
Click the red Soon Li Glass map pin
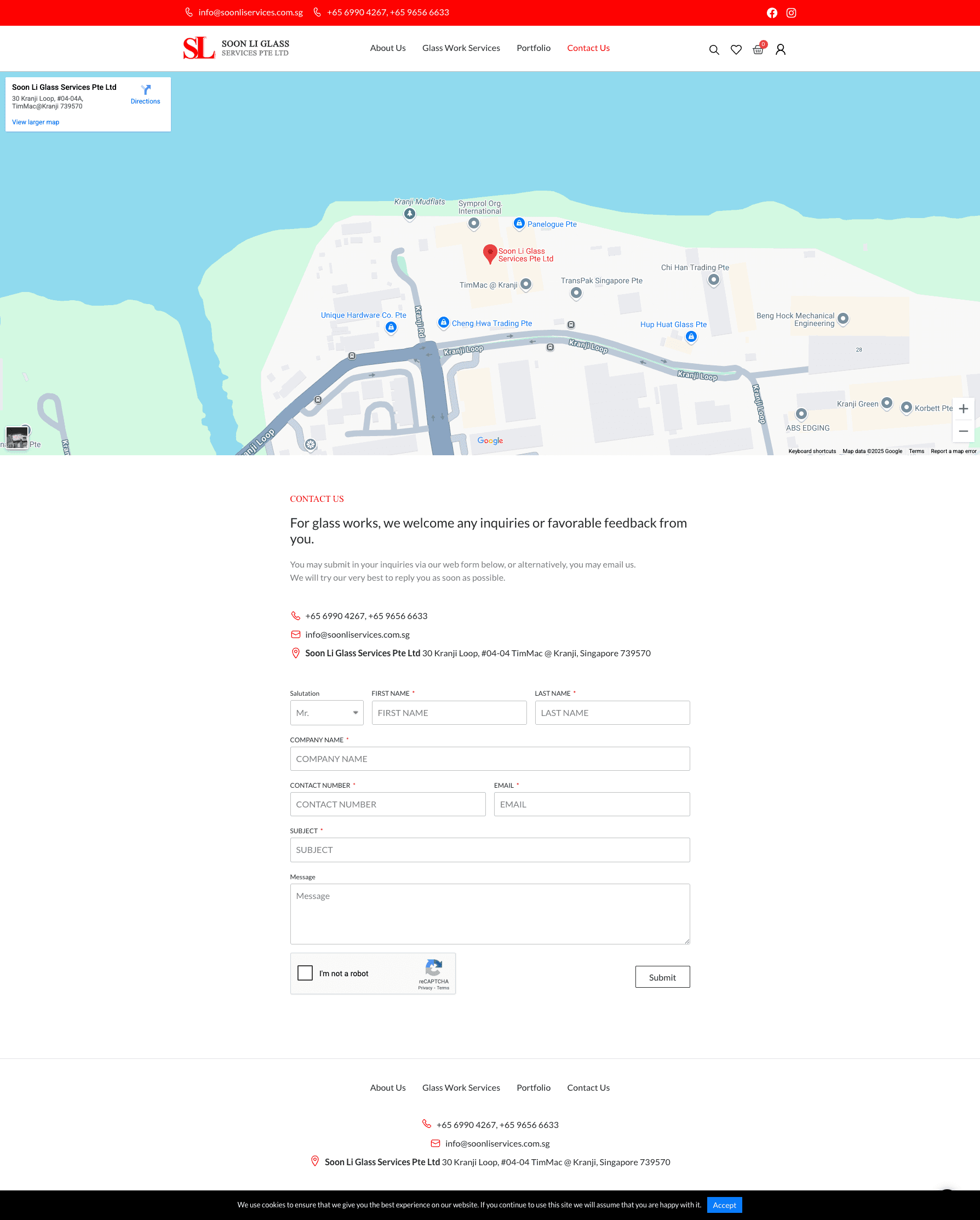tap(490, 254)
